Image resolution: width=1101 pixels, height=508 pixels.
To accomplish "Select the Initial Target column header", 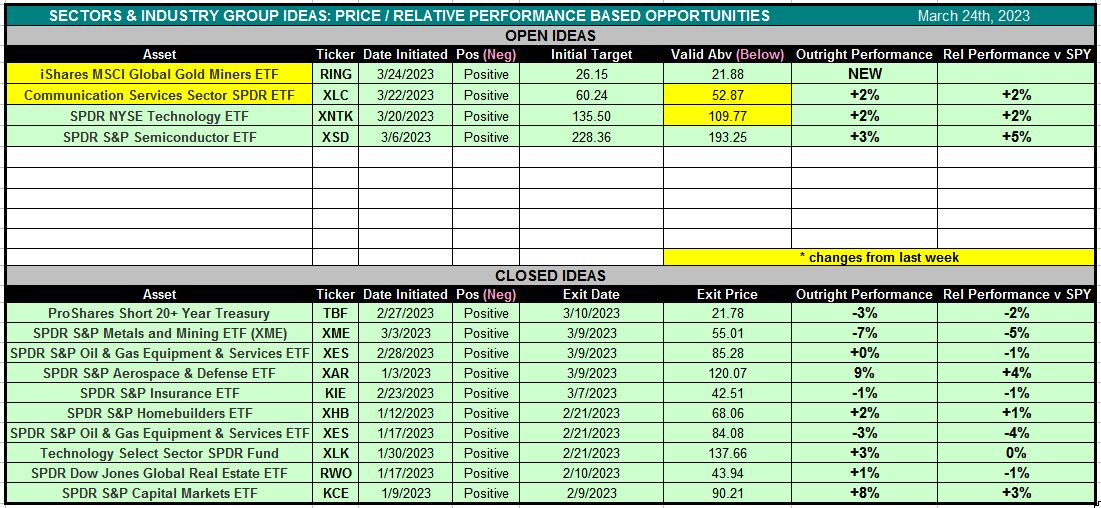I will 590,54.
